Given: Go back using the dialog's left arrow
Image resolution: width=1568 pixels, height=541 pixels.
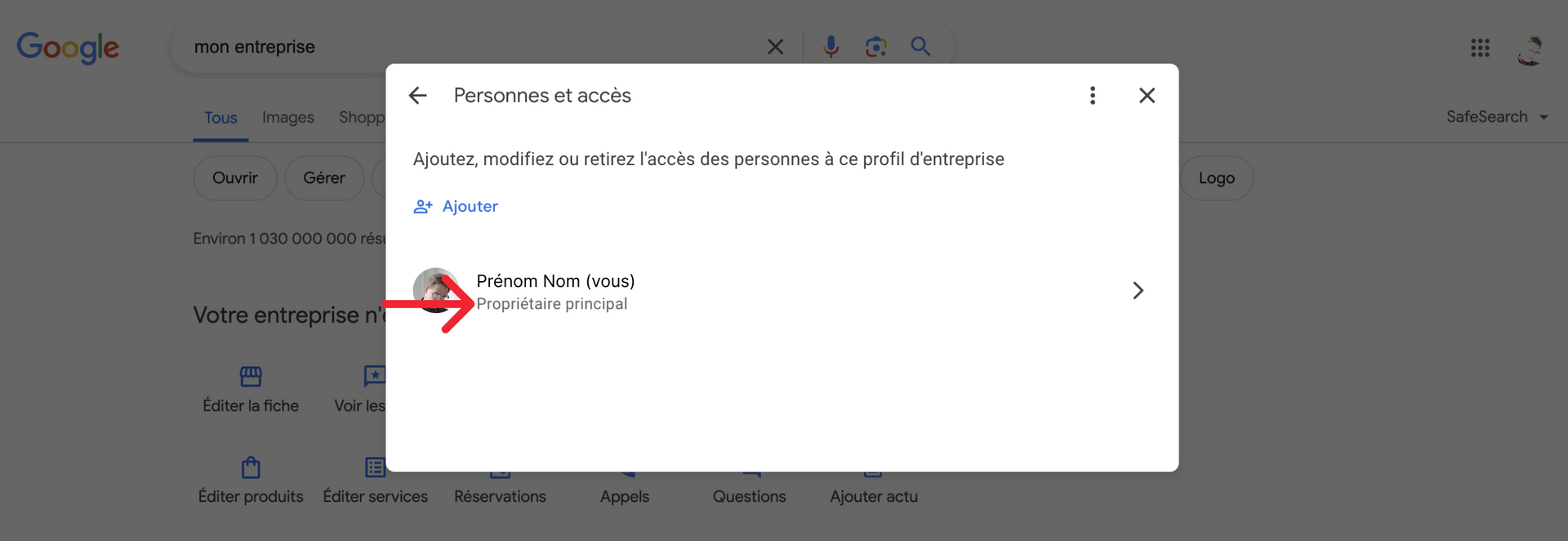Looking at the screenshot, I should point(417,96).
